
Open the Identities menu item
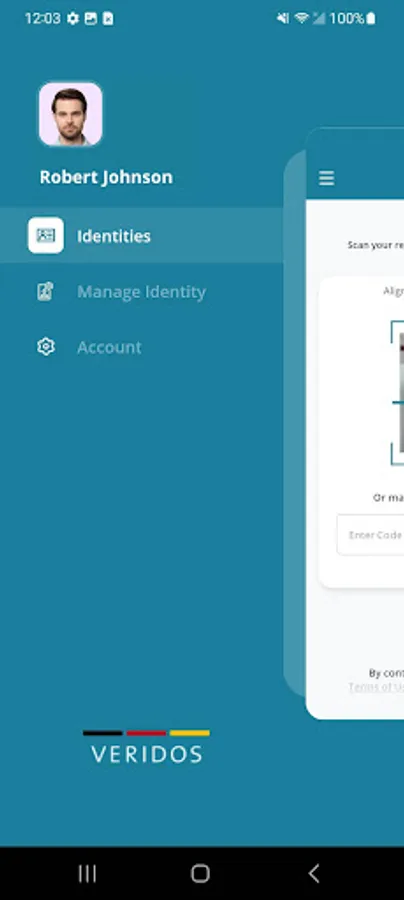pos(141,236)
